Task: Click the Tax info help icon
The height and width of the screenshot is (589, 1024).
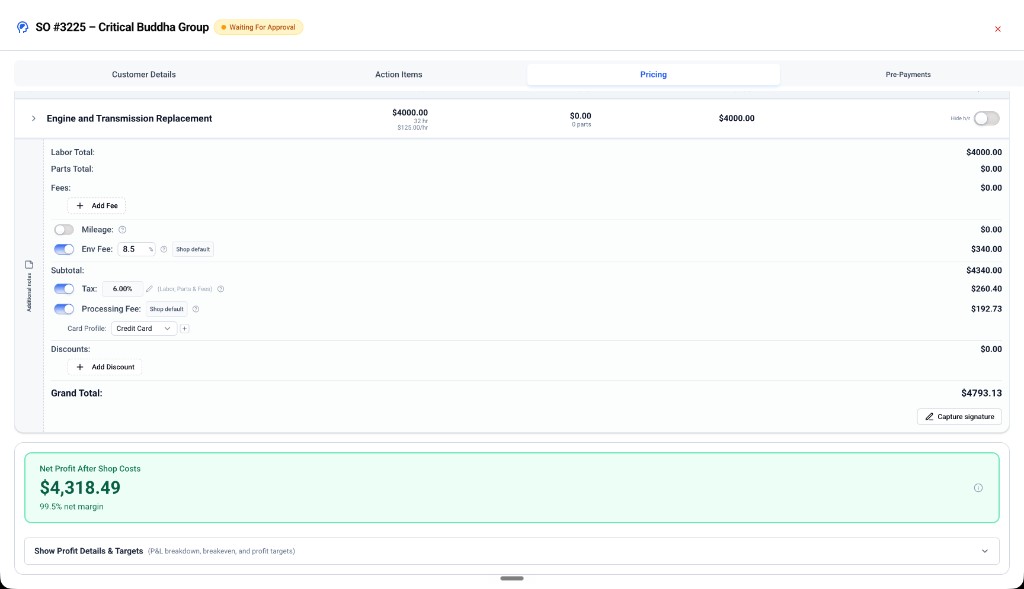Action: point(221,289)
